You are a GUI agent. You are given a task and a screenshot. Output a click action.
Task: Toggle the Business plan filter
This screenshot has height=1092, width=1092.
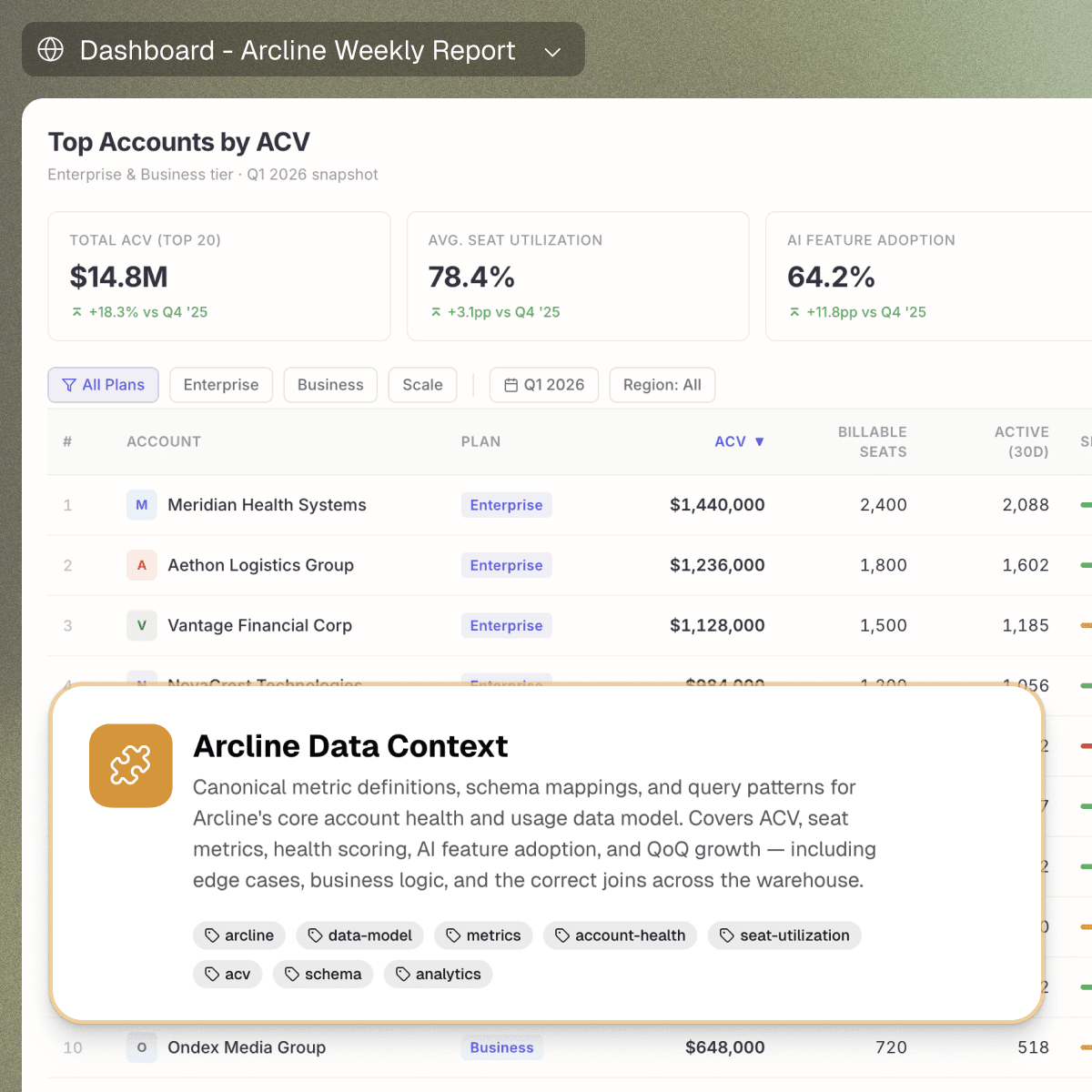click(330, 385)
